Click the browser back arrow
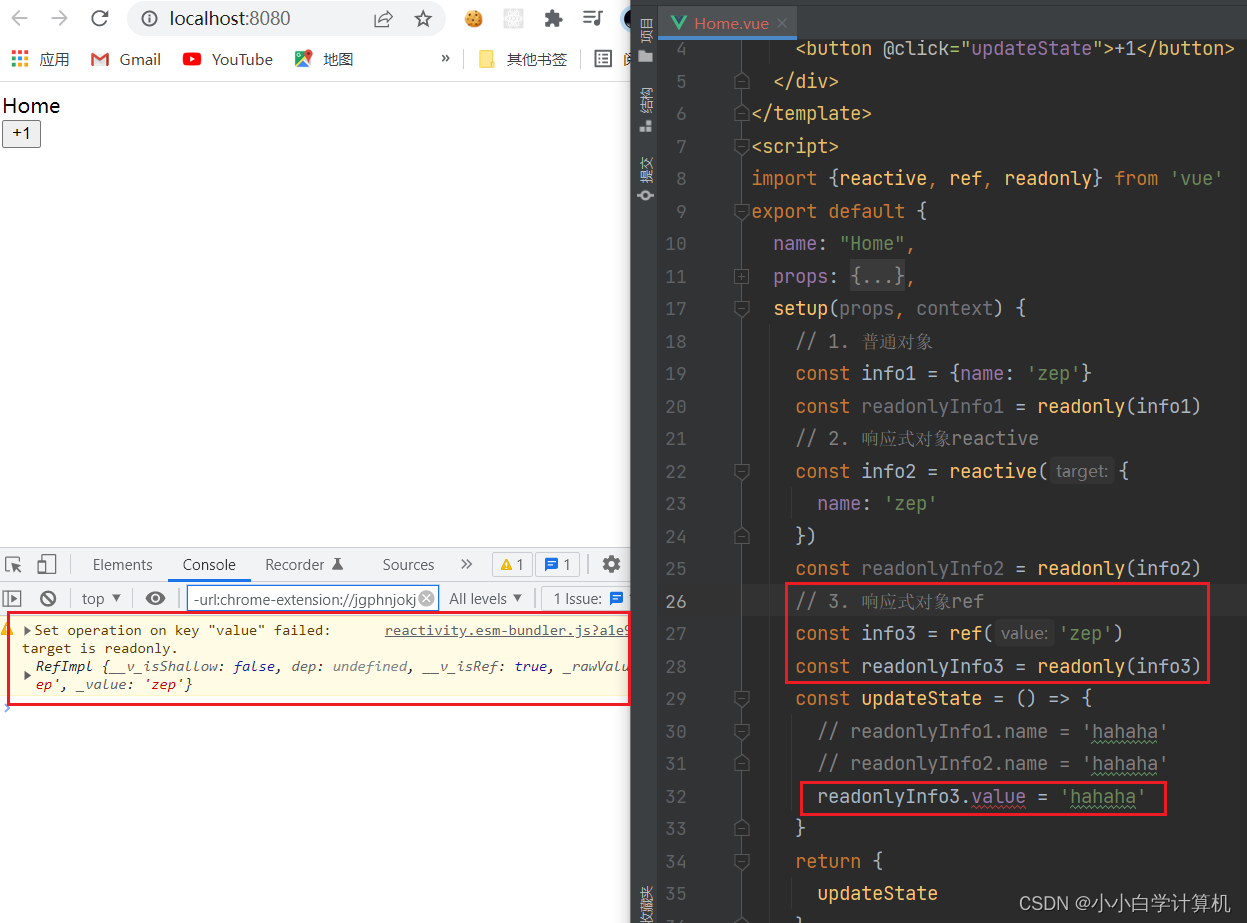This screenshot has height=923, width=1247. 19,18
